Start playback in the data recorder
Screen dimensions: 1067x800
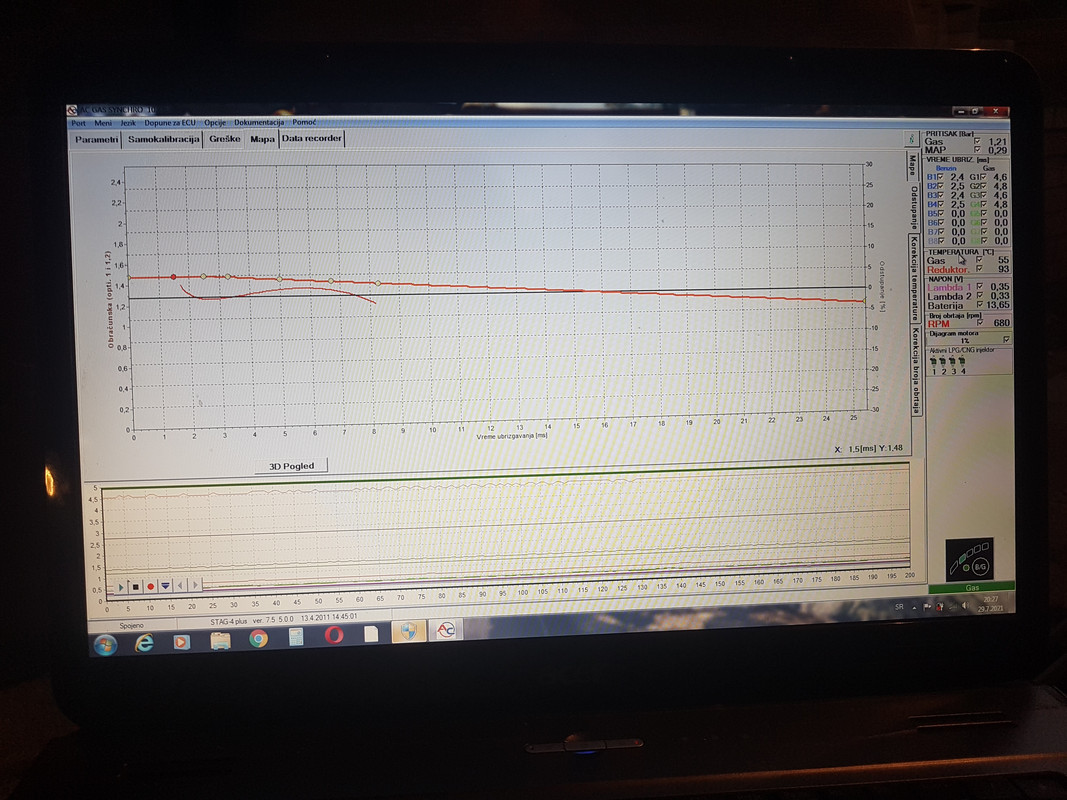click(122, 586)
